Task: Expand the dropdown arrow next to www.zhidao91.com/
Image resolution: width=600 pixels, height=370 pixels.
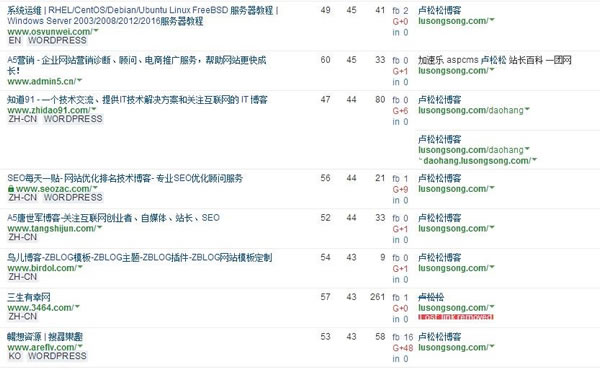Action: click(x=94, y=109)
